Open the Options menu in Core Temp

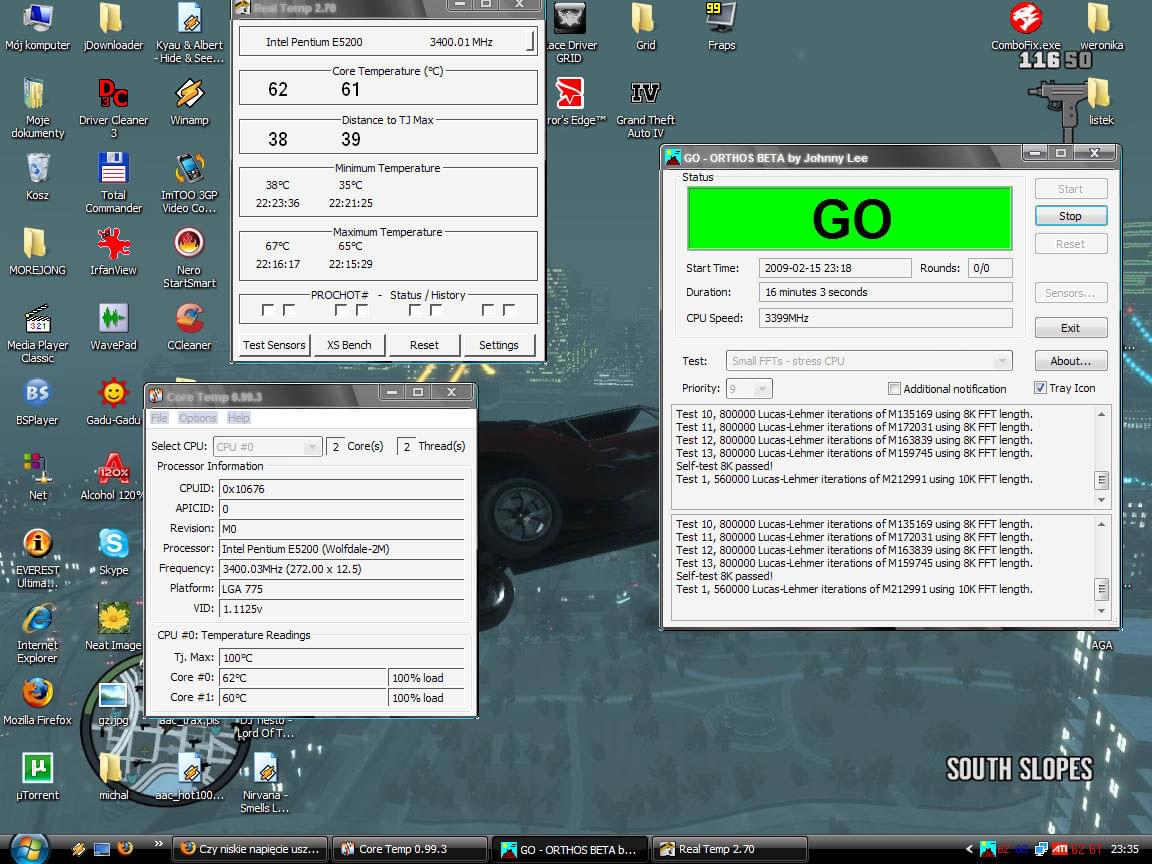[x=197, y=418]
